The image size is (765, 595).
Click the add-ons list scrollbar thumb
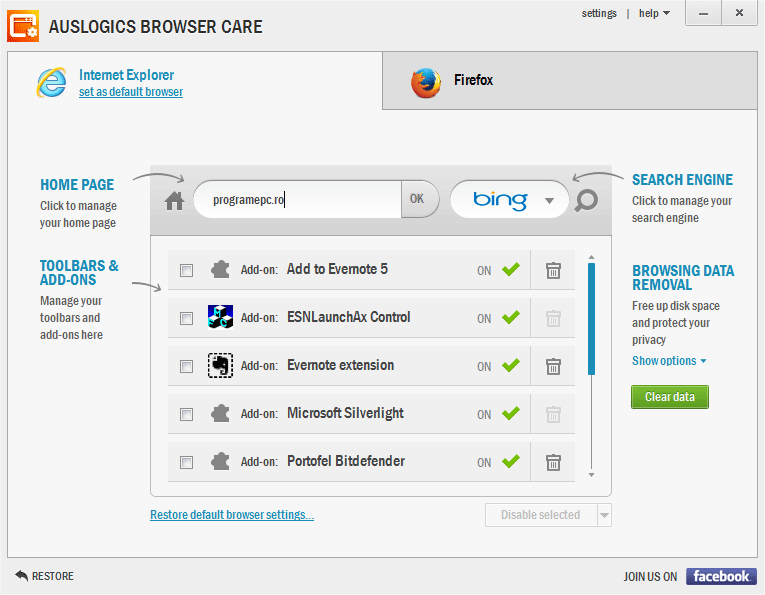coord(591,319)
